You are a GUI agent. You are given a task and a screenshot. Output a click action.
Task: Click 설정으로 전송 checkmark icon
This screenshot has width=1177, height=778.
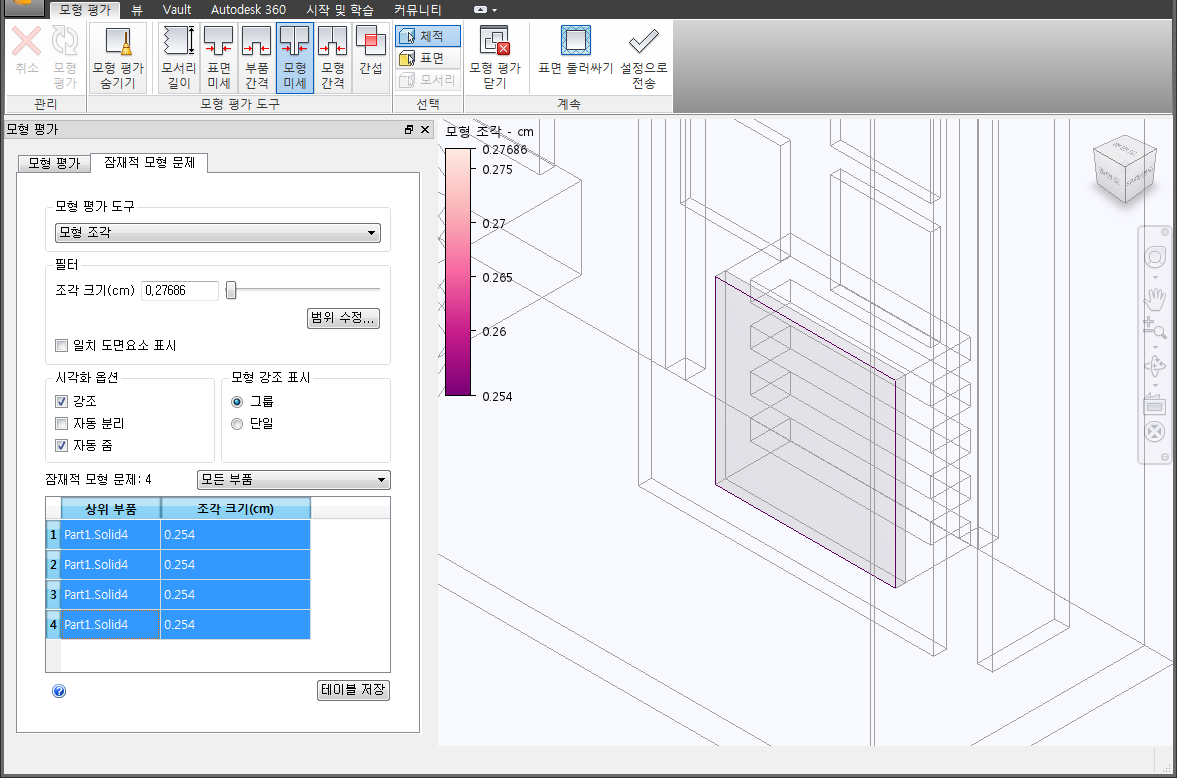[x=643, y=41]
